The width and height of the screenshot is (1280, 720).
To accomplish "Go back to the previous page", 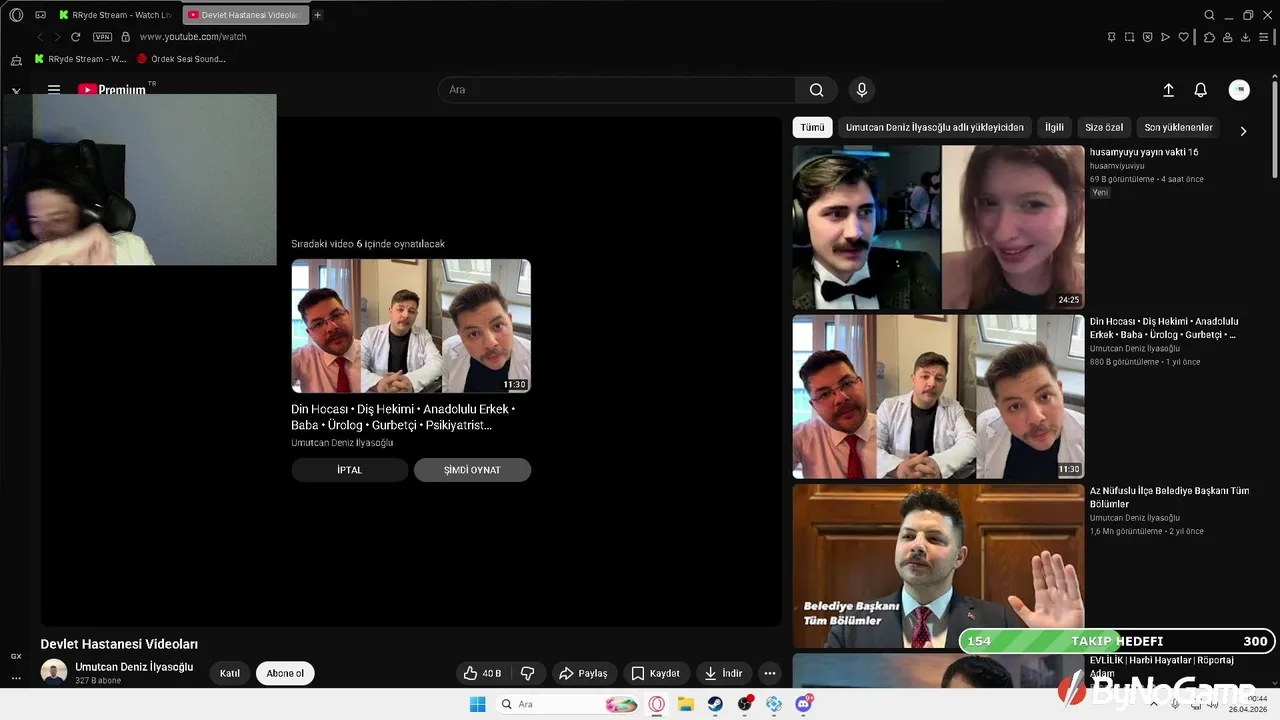I will point(40,37).
